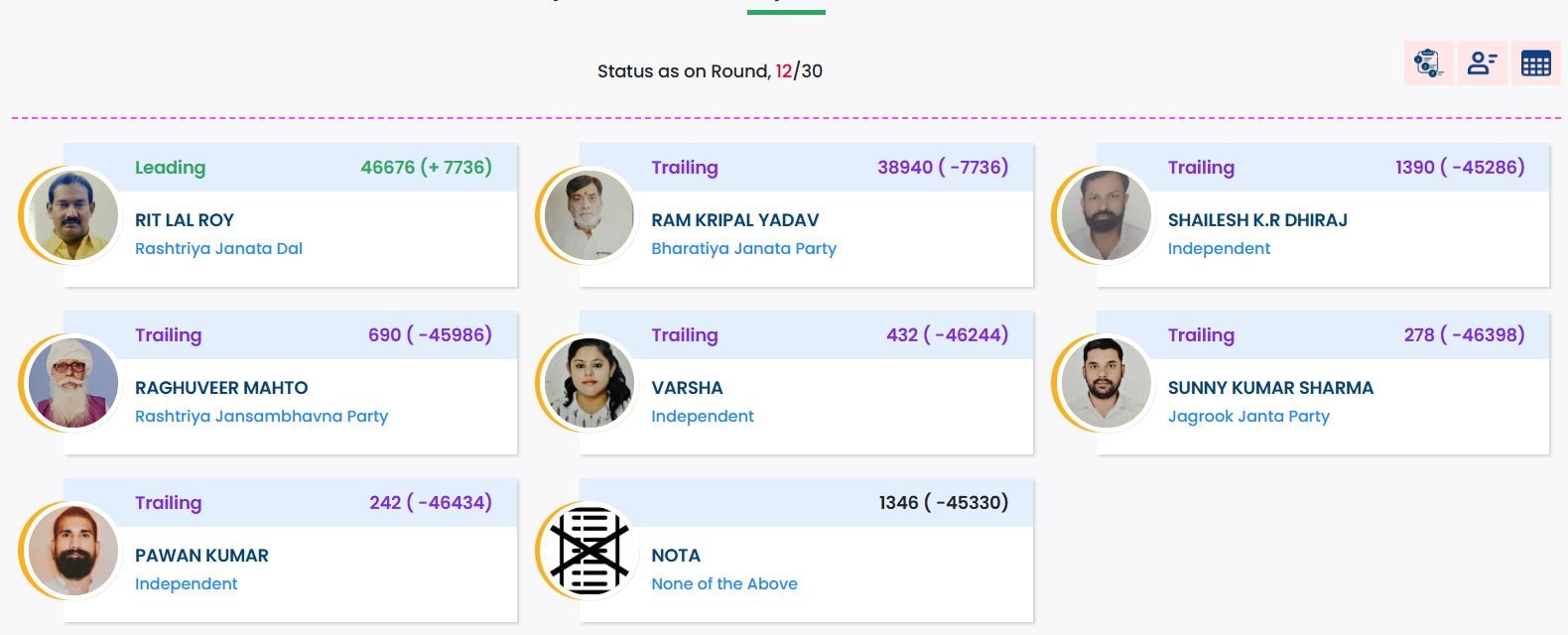
Task: Click the 38940 (-7736) vote count
Action: [942, 168]
